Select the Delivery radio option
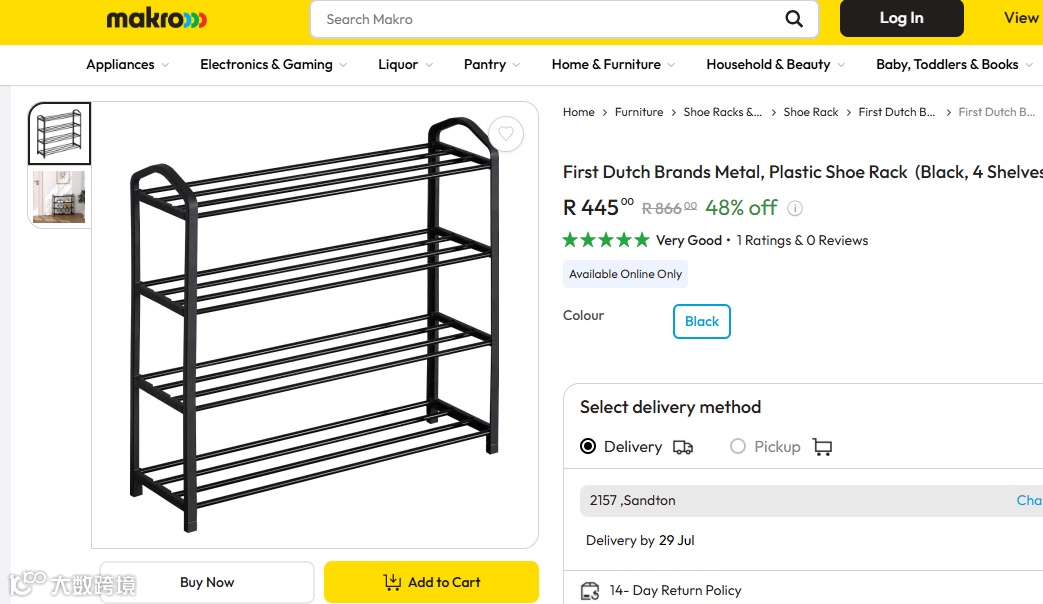 coord(588,446)
